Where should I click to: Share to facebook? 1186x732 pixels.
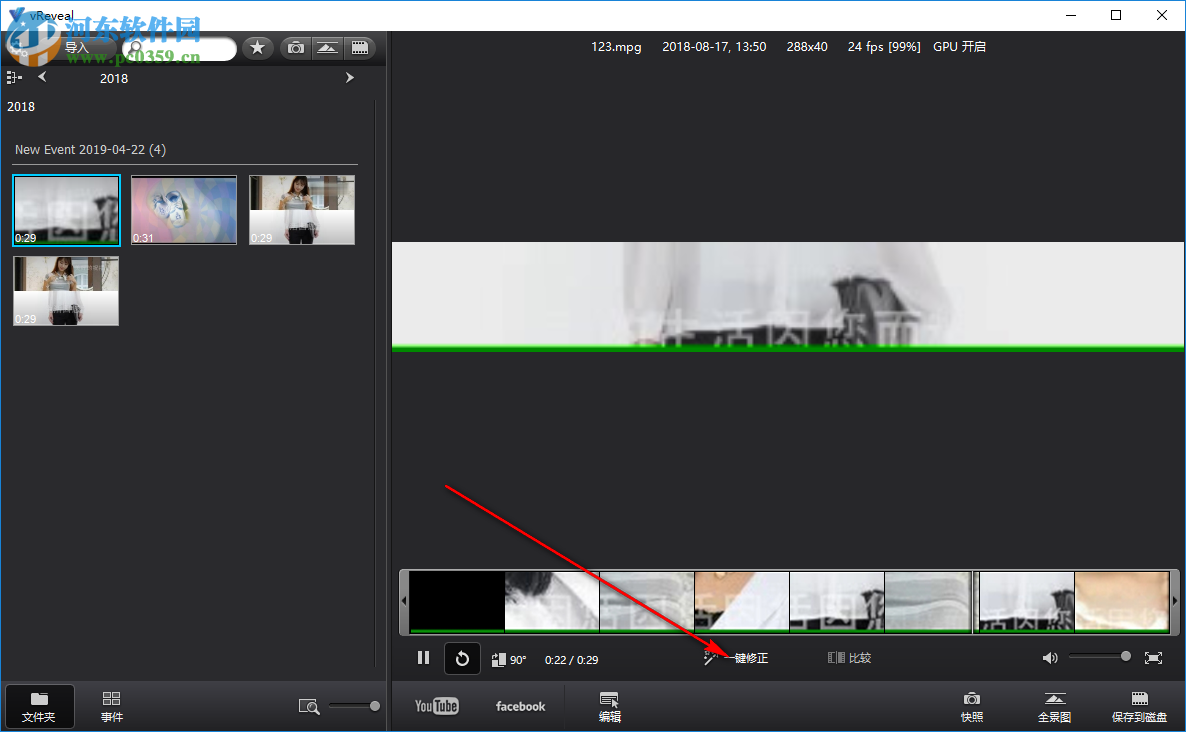point(520,706)
